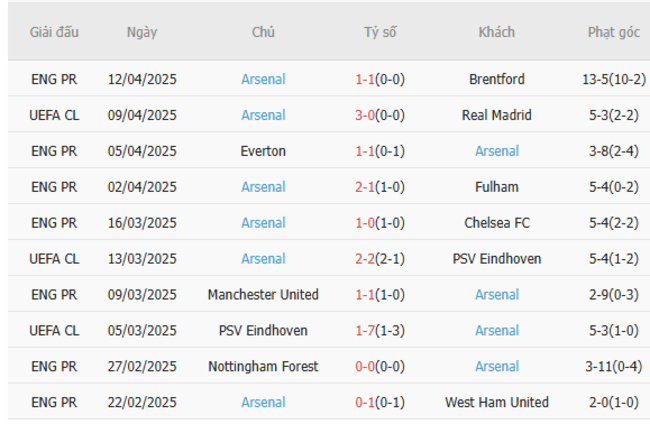Click the 1-7 score of PSV match
Screen dimensions: 650x433
point(366,330)
